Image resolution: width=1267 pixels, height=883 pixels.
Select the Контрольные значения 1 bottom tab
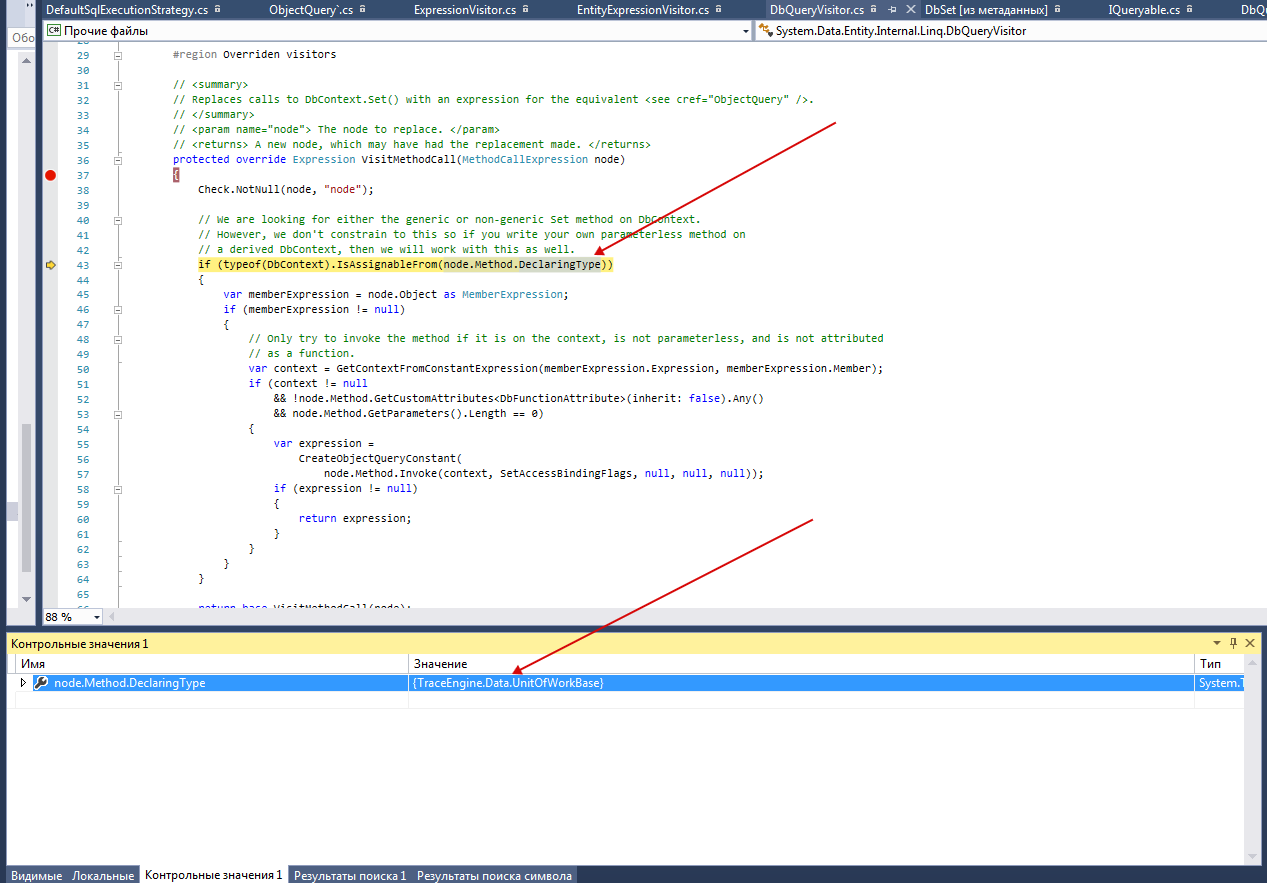[x=214, y=875]
